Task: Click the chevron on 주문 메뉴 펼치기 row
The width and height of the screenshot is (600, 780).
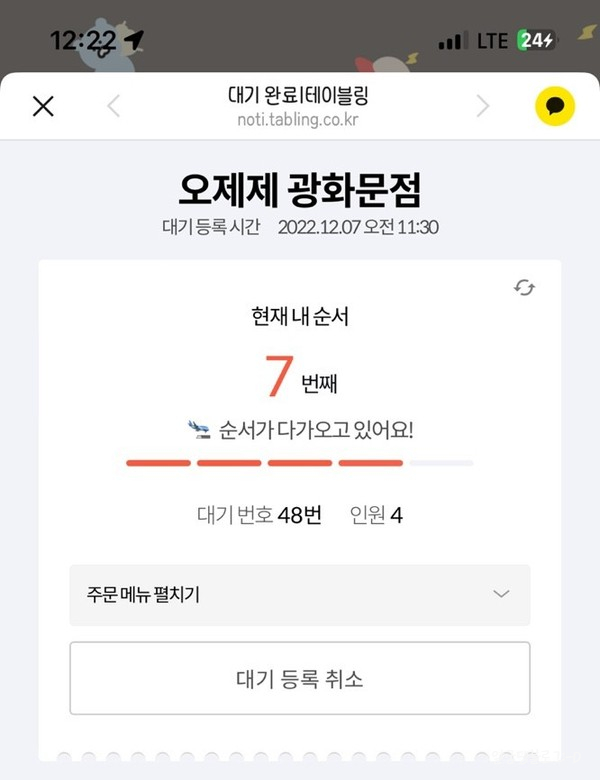Action: click(x=501, y=594)
